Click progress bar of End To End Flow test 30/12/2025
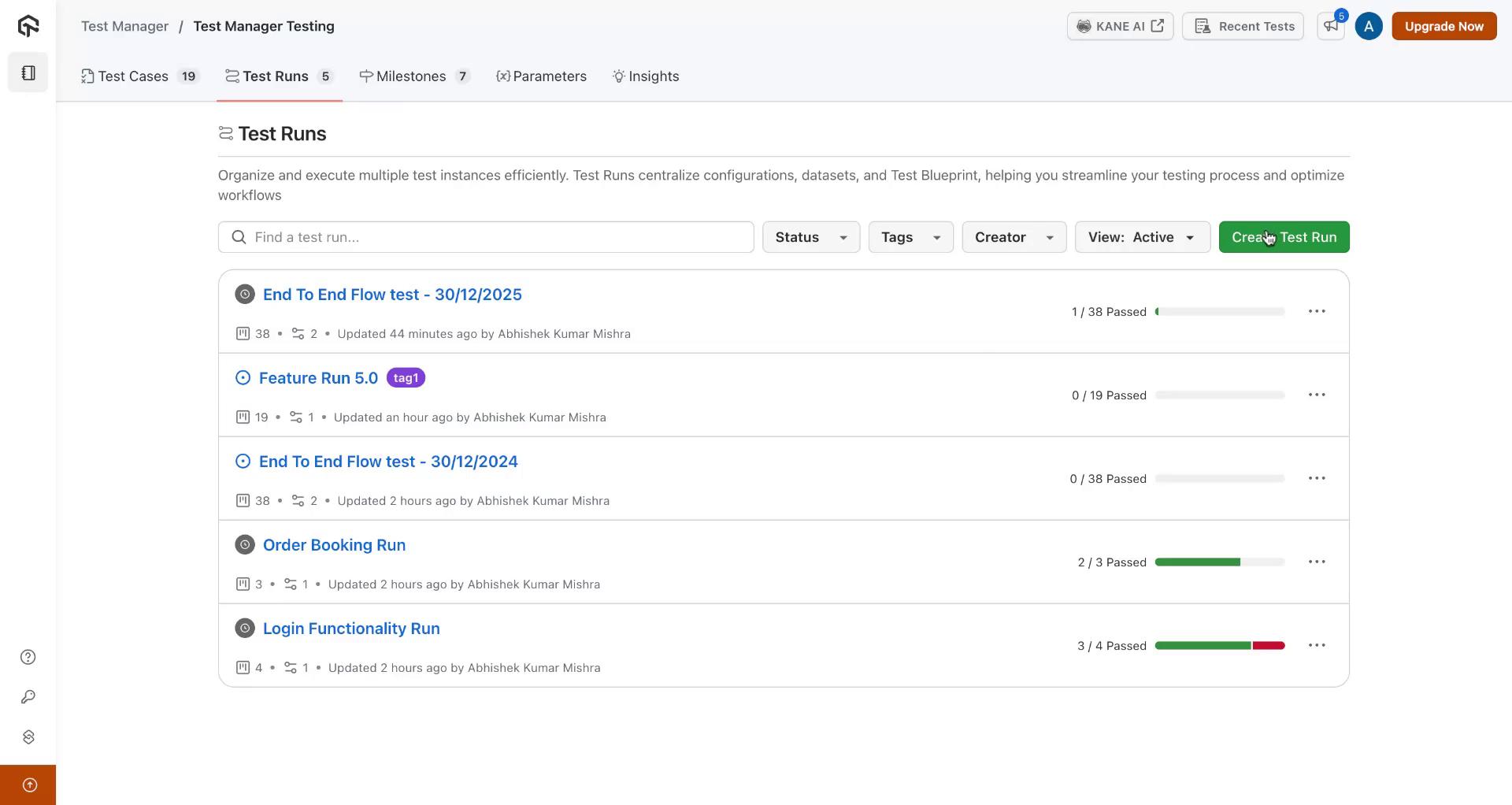 click(1220, 312)
